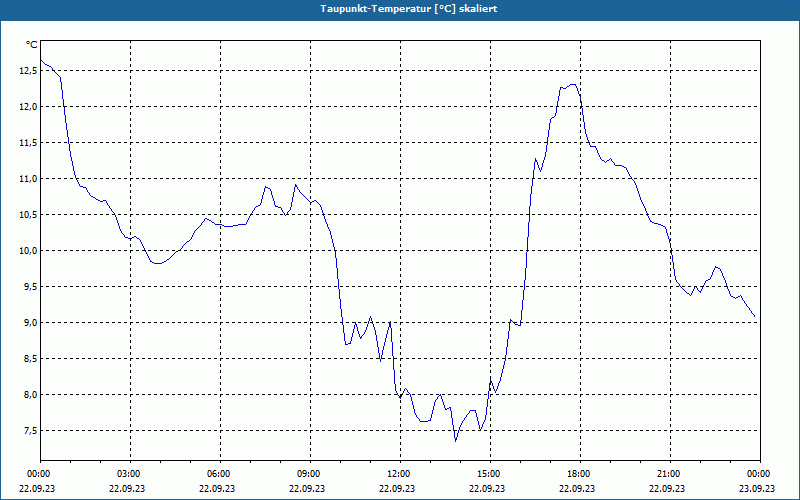Screen dimensions: 800x500
Task: Pick the '18:00' time axis label
Action: tap(580, 474)
